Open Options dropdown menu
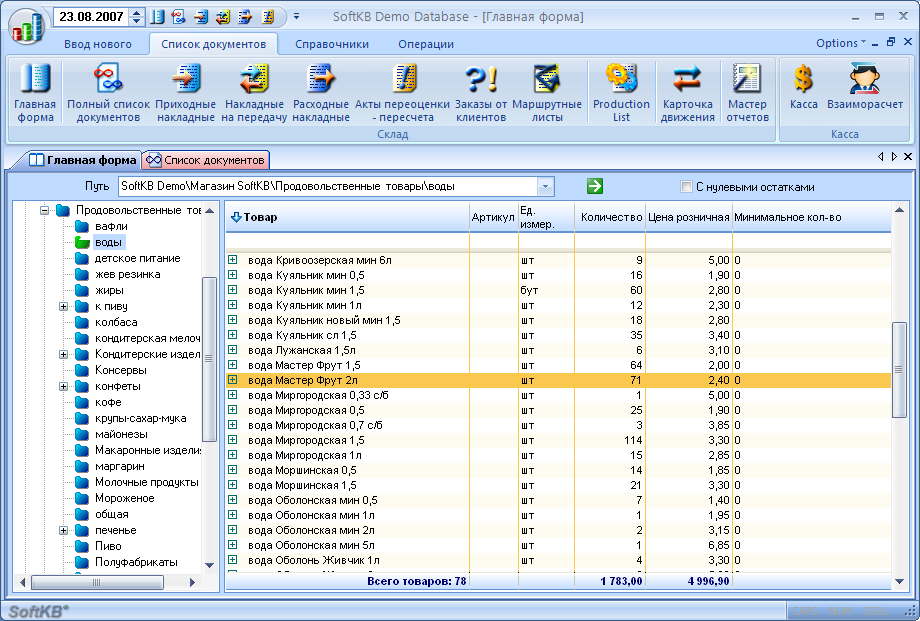Image resolution: width=920 pixels, height=621 pixels. point(840,43)
